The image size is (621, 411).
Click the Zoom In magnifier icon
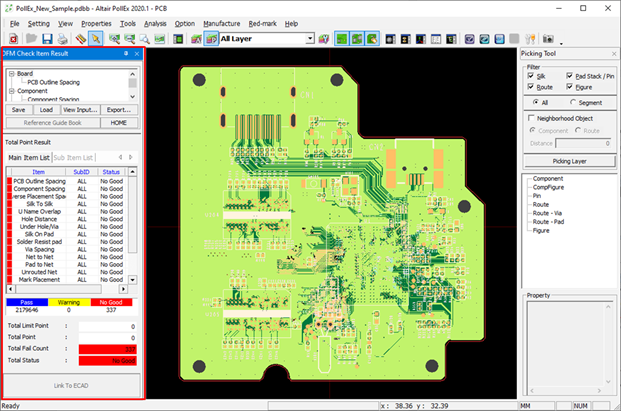[113, 38]
